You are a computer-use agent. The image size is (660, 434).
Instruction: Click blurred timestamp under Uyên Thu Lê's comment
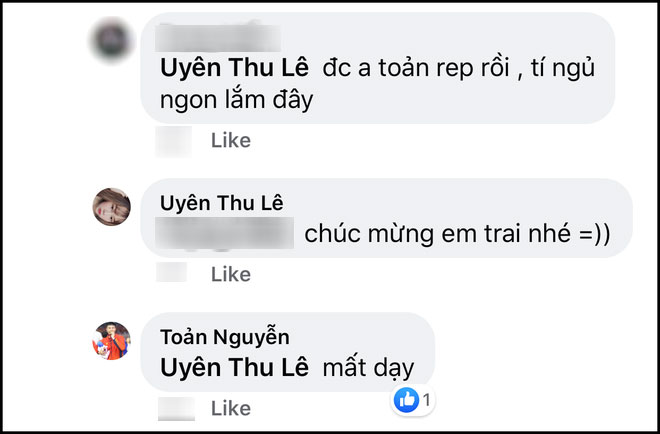click(172, 272)
